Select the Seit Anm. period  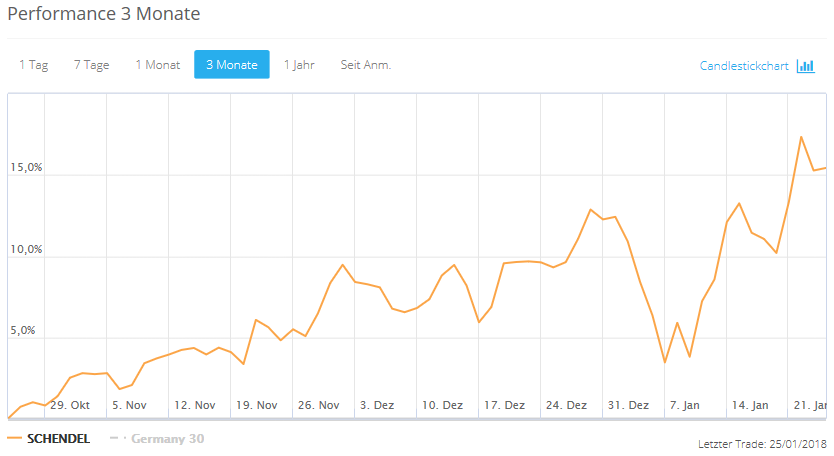[366, 65]
